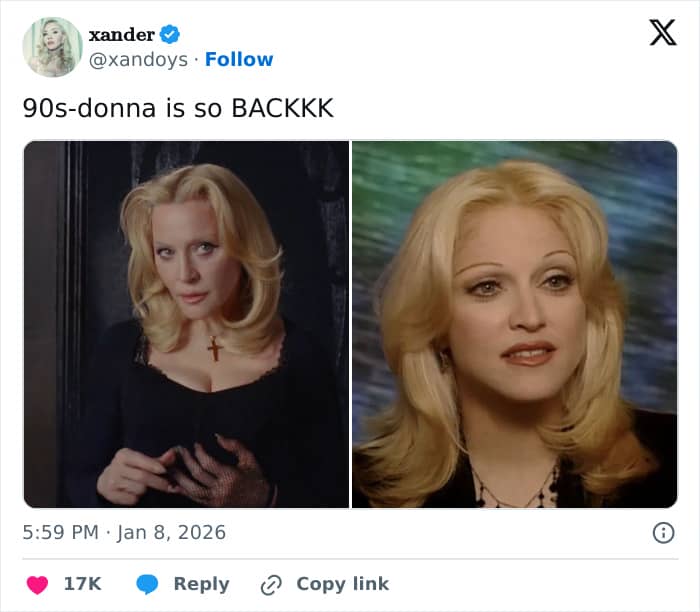This screenshot has height=612, width=700.
Task: Open the tweet info circle icon
Action: (662, 532)
